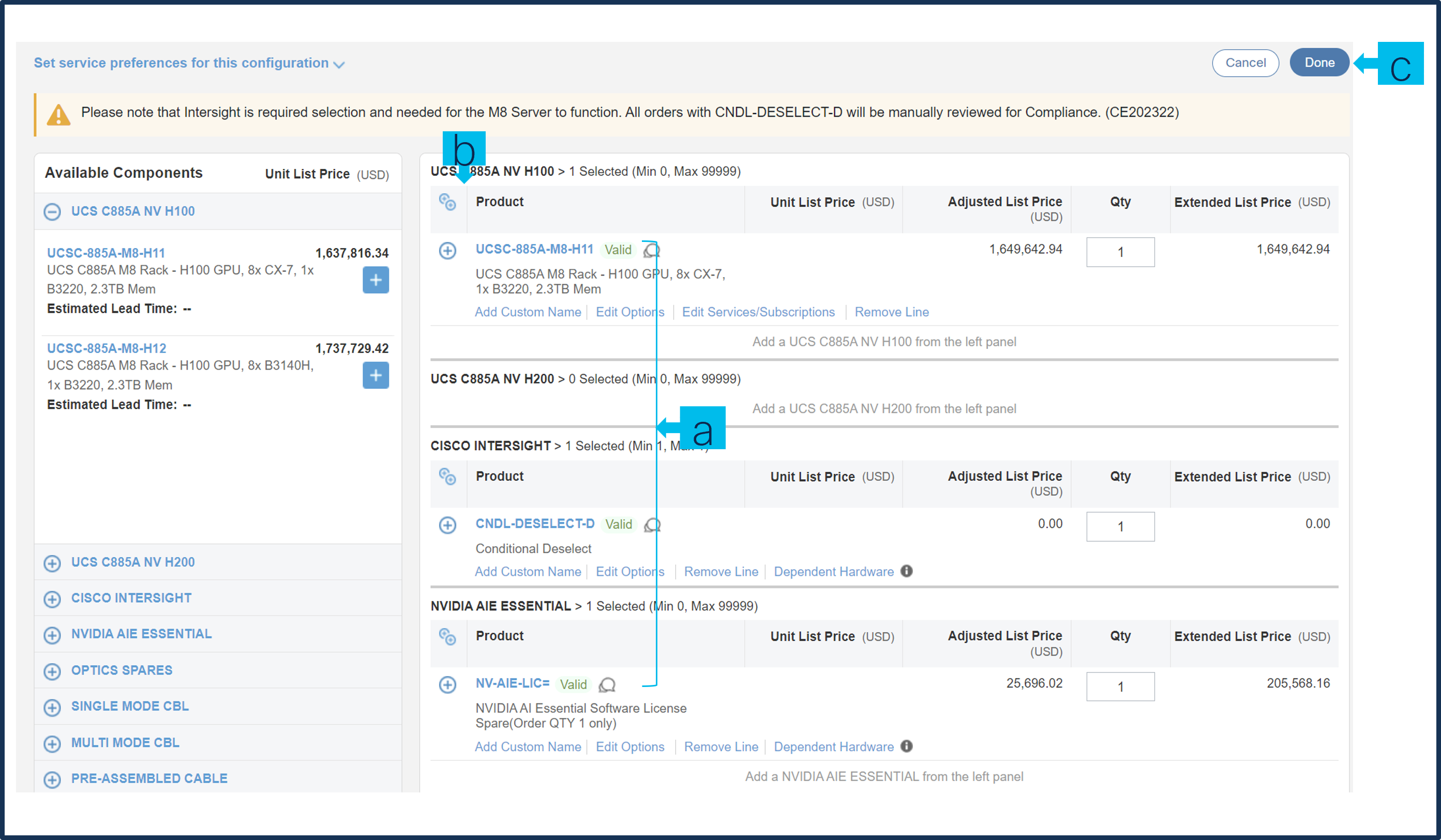Open the comment bubble next to NV-AIE-LIC=
The height and width of the screenshot is (840, 1441).
pyautogui.click(x=607, y=684)
